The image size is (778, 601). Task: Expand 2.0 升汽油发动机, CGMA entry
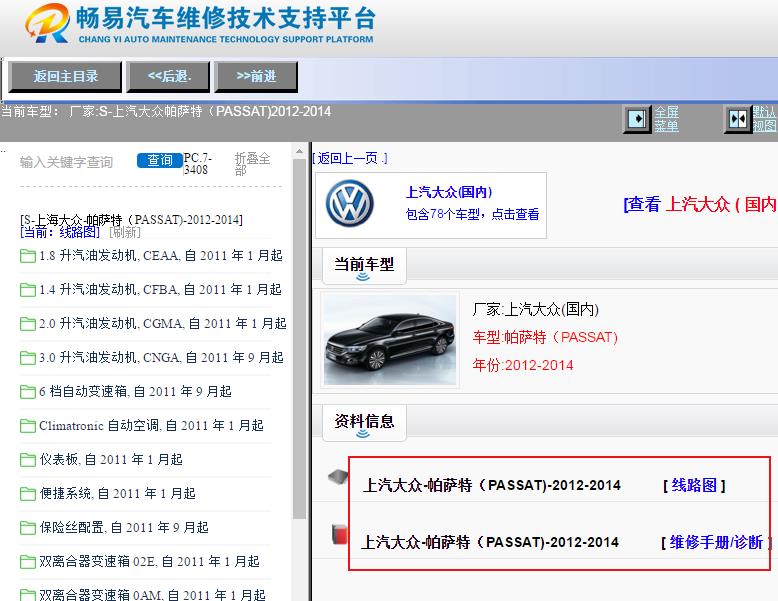pos(163,324)
